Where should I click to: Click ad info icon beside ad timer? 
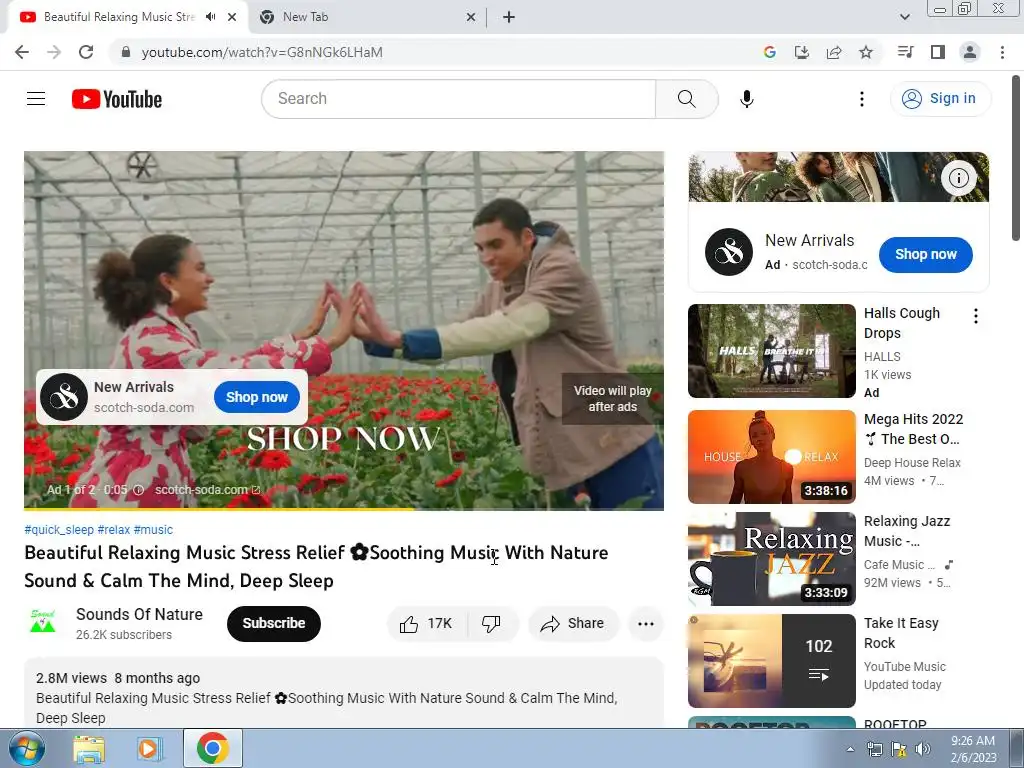(x=138, y=490)
